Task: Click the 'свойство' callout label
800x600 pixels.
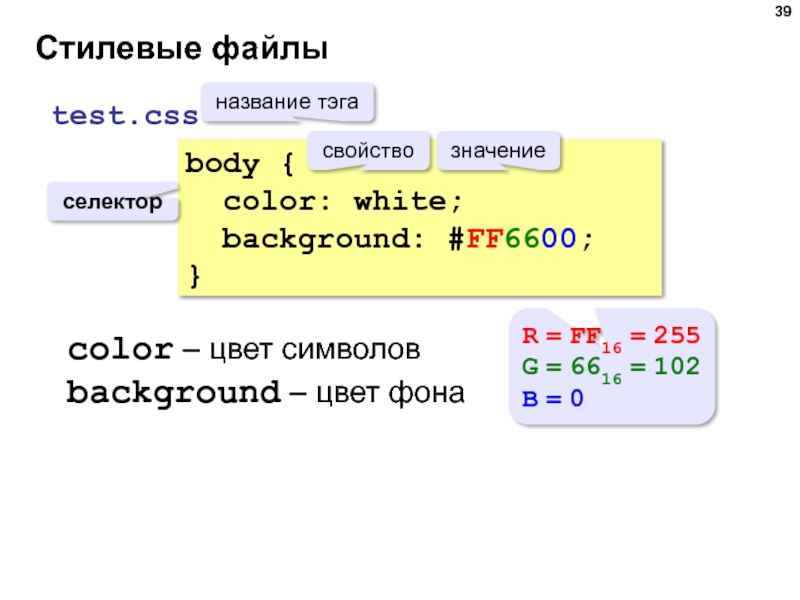Action: click(x=368, y=151)
